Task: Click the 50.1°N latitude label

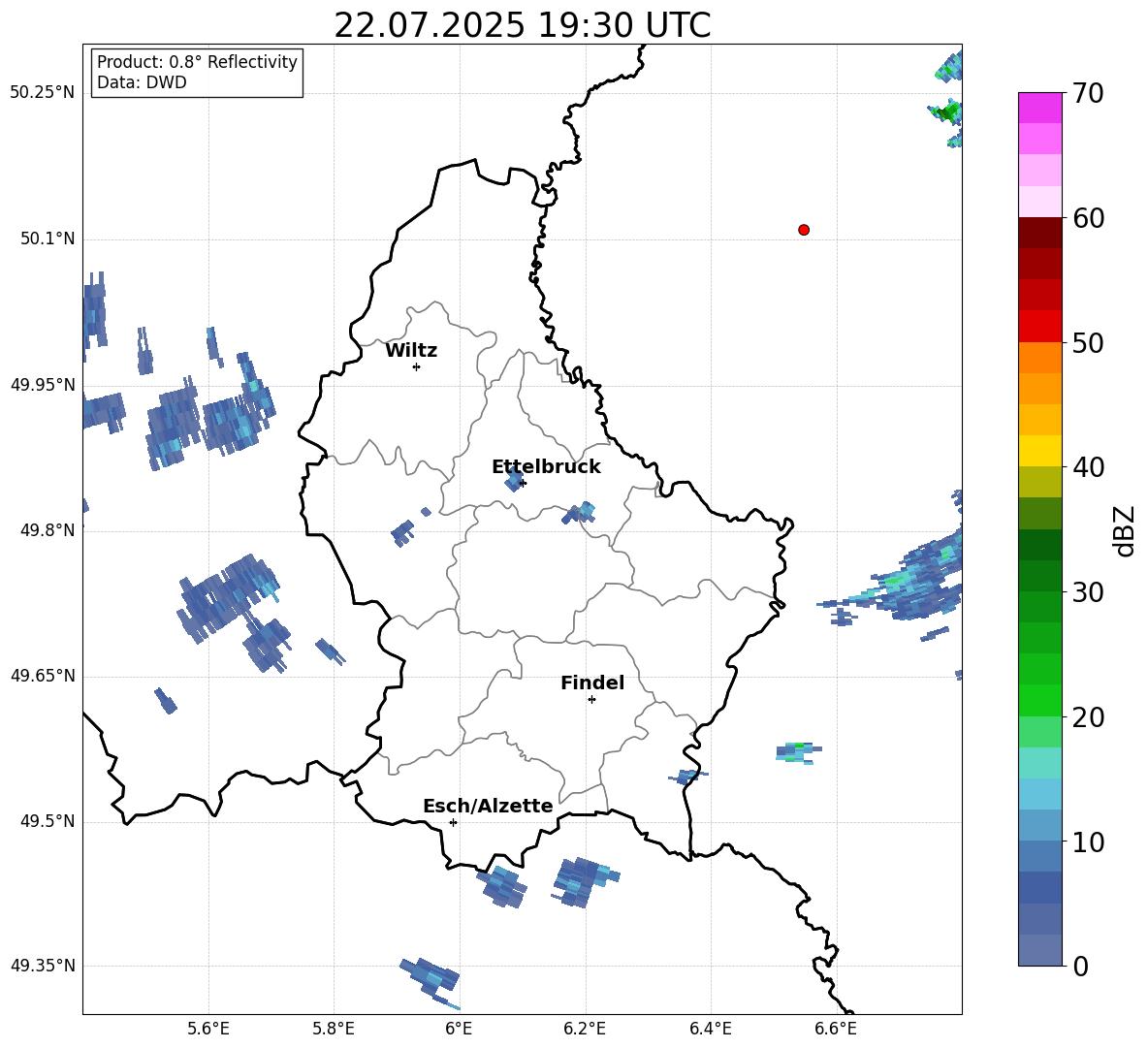Action: click(x=48, y=238)
